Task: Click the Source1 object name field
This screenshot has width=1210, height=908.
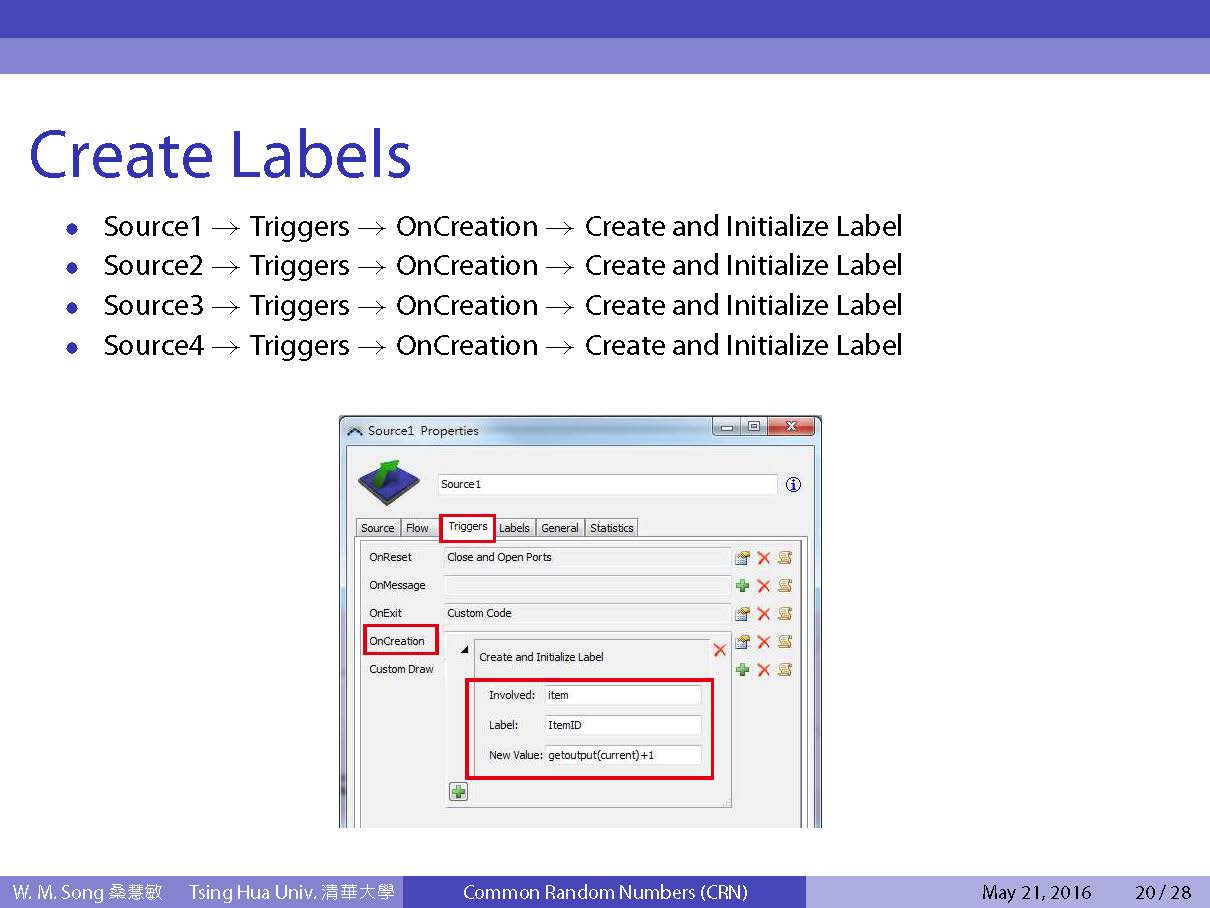Action: click(606, 485)
